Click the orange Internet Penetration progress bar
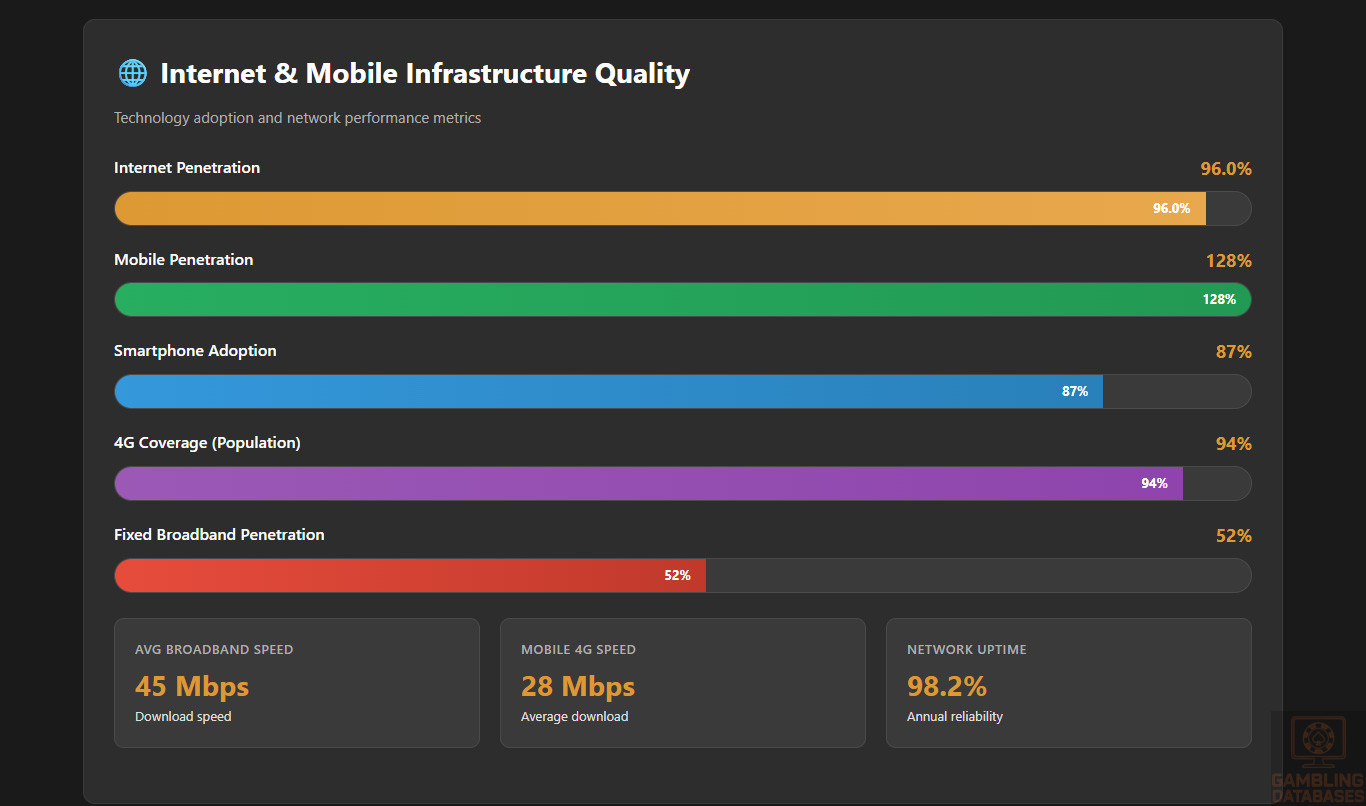This screenshot has width=1366, height=806. coord(660,208)
